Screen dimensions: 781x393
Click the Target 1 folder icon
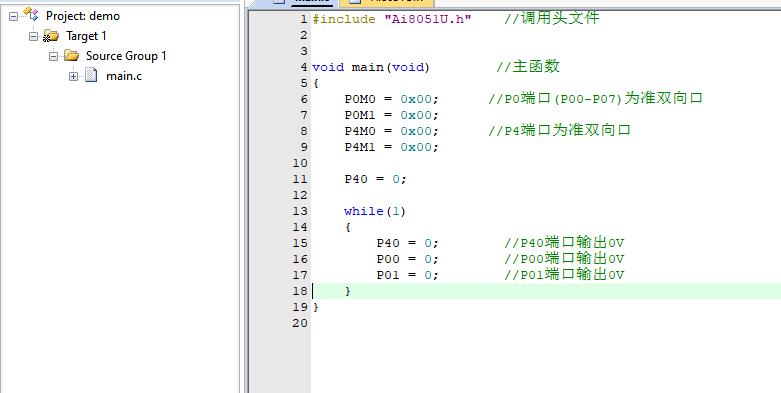pyautogui.click(x=51, y=36)
